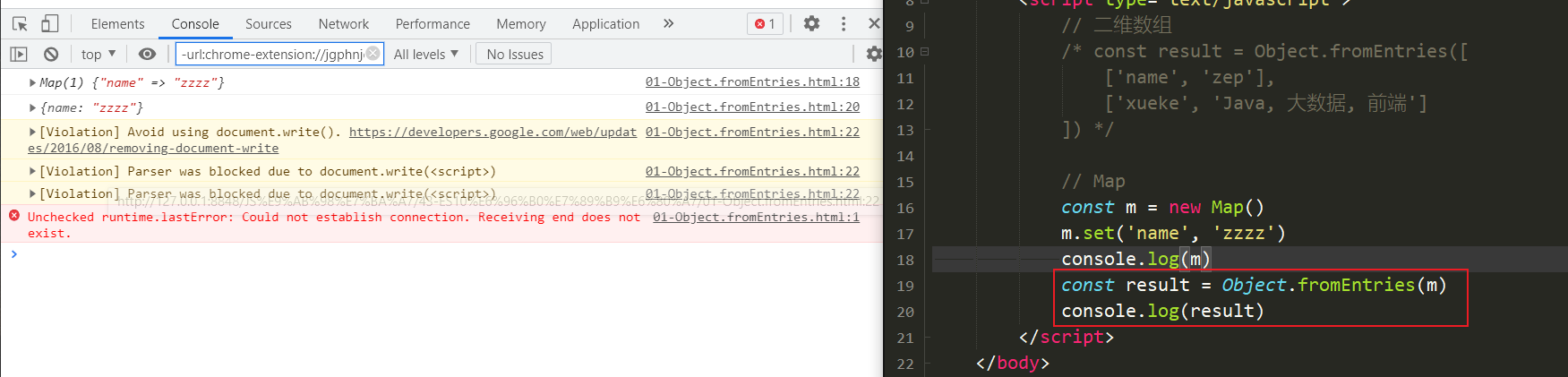Click the m.set('name', 'zzzz') code line

pos(1173,234)
